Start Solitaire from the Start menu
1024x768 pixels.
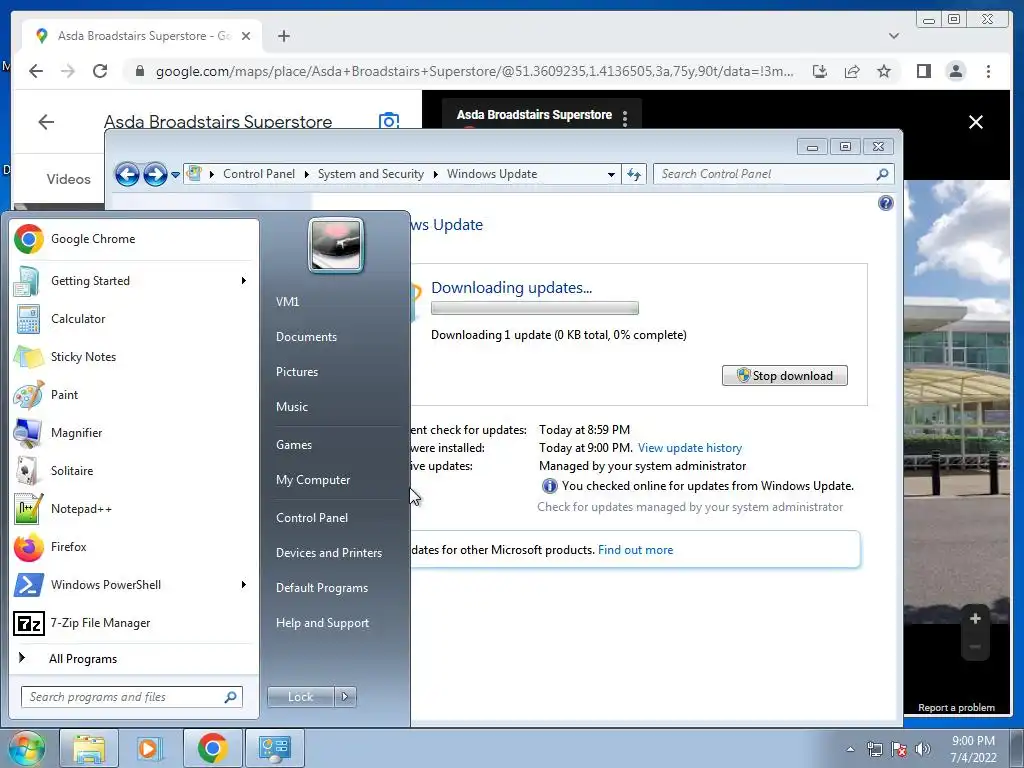tap(134, 471)
